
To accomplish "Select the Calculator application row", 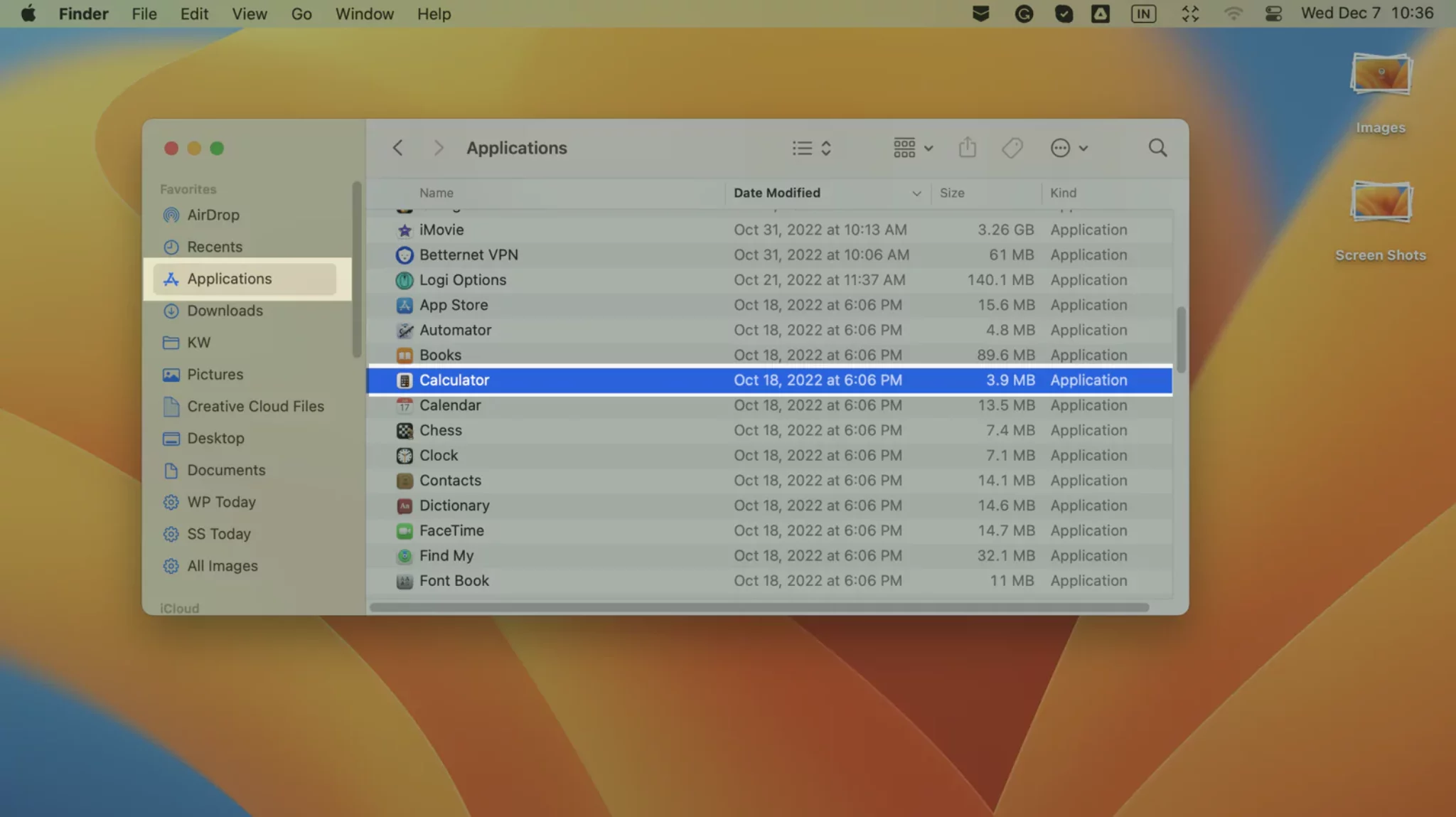I will pos(769,380).
